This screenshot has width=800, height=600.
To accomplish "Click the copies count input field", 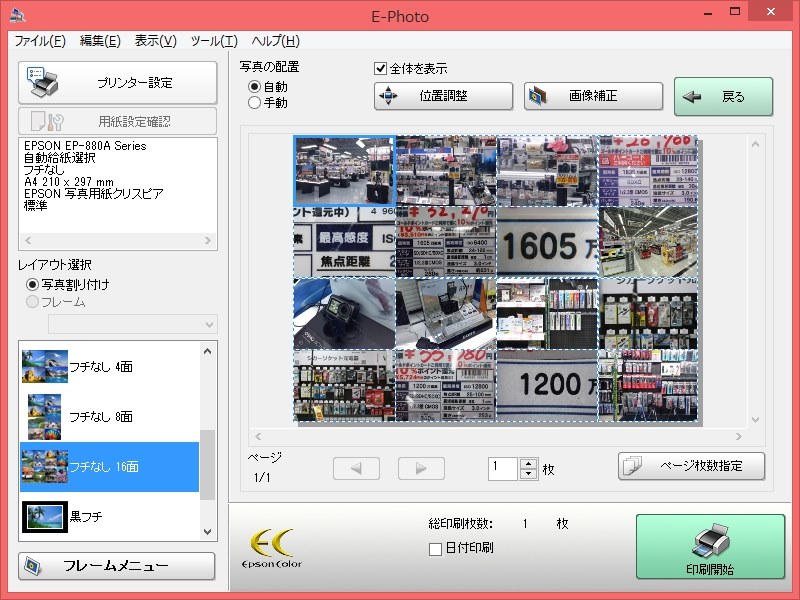I will tap(503, 468).
